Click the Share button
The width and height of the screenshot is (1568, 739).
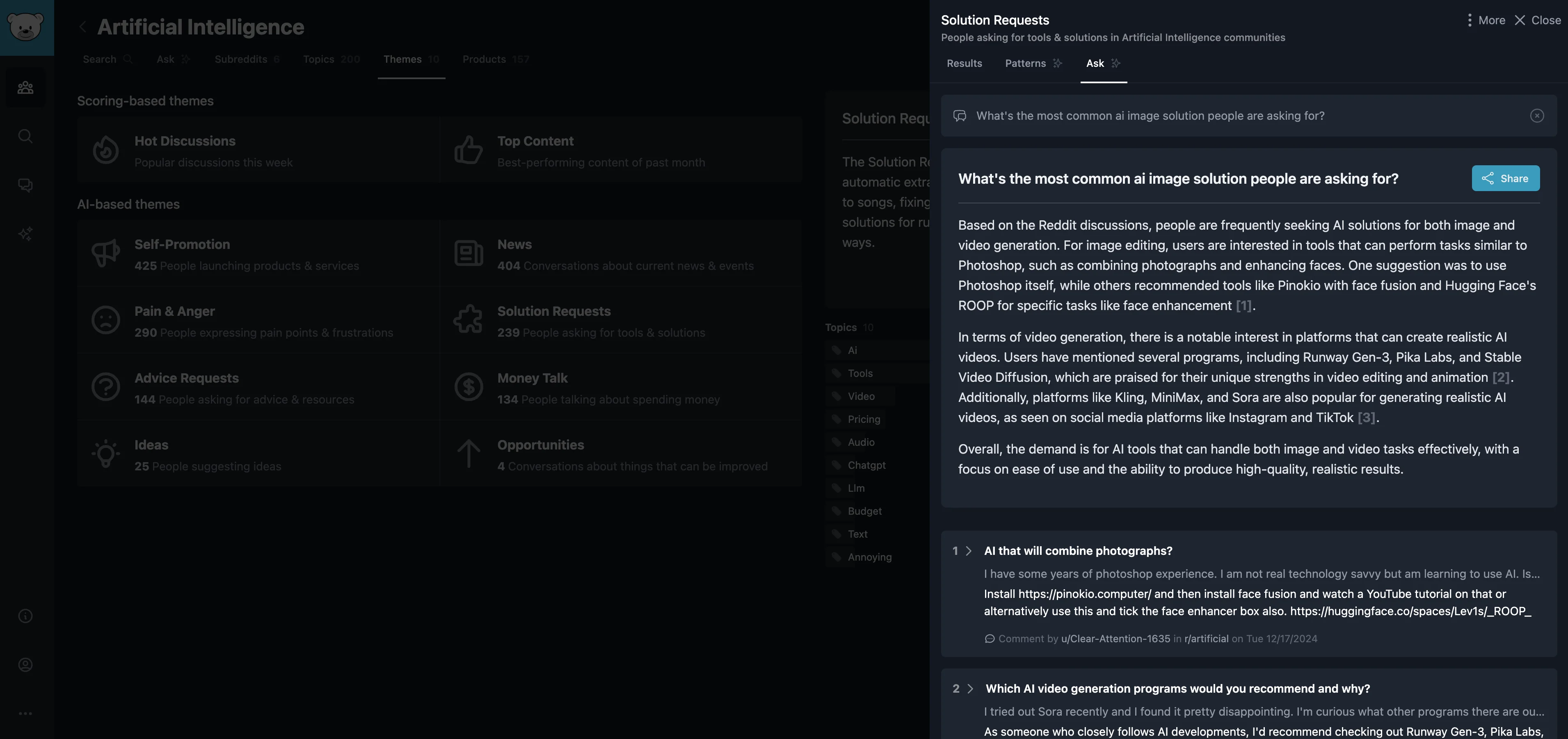pyautogui.click(x=1505, y=178)
